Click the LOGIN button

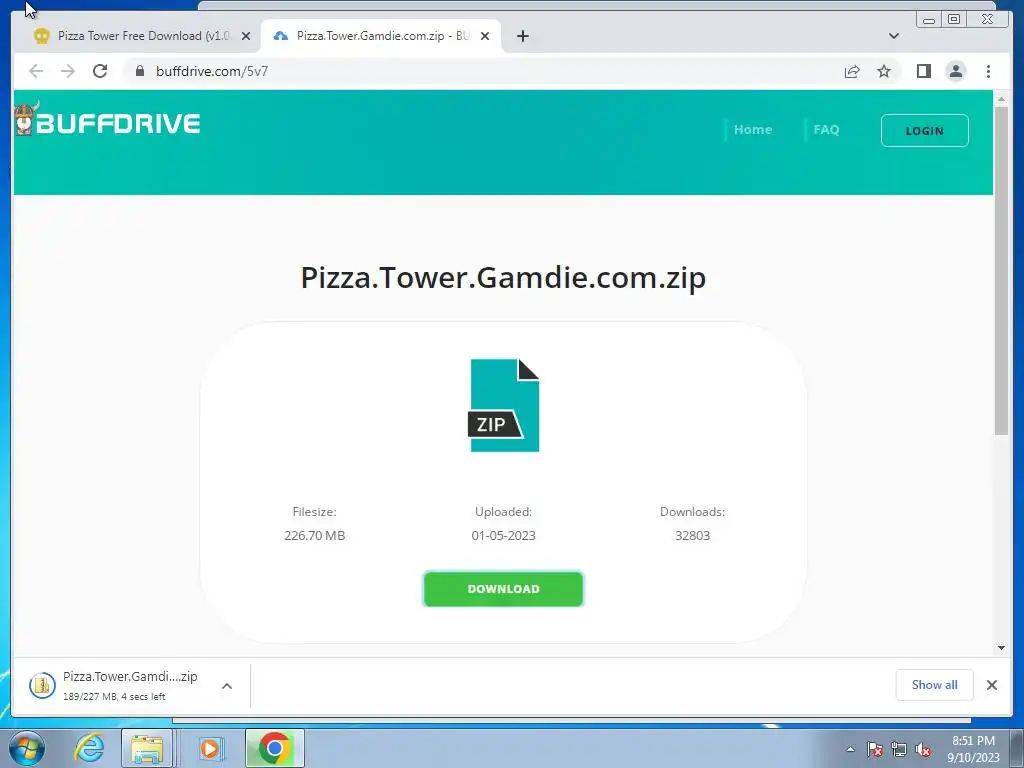tap(924, 131)
